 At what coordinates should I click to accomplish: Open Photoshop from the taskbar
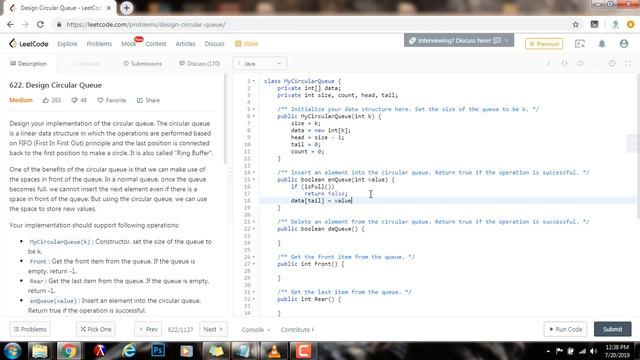(158, 351)
